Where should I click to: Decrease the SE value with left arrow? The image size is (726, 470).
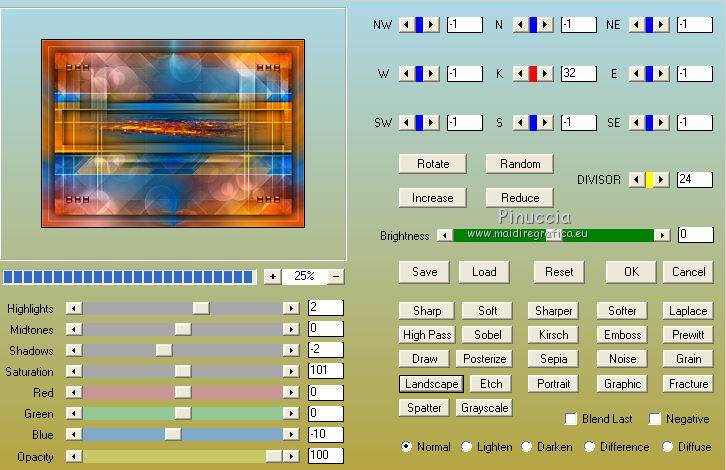coord(637,123)
